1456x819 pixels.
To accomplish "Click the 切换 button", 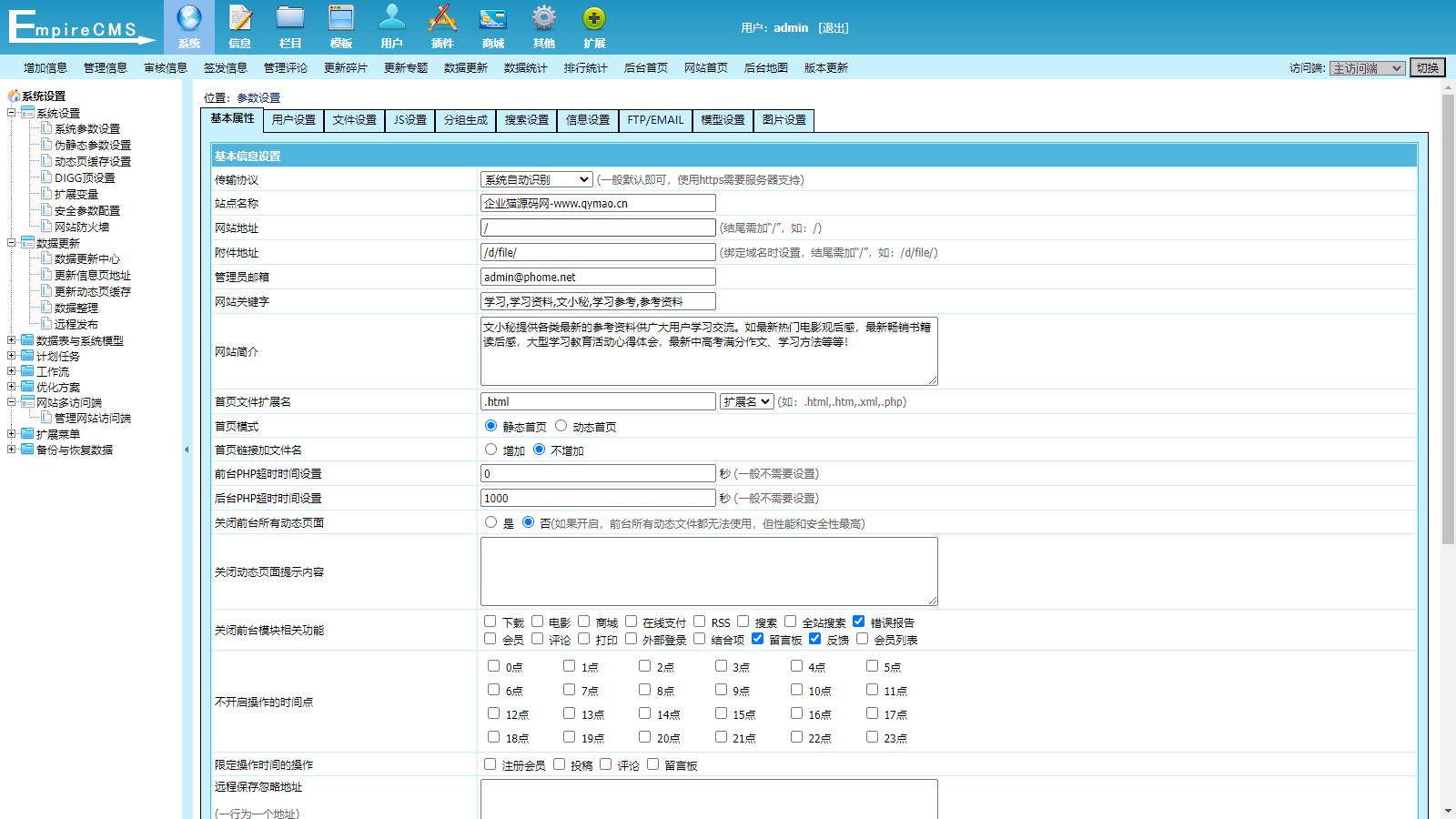I will point(1427,66).
